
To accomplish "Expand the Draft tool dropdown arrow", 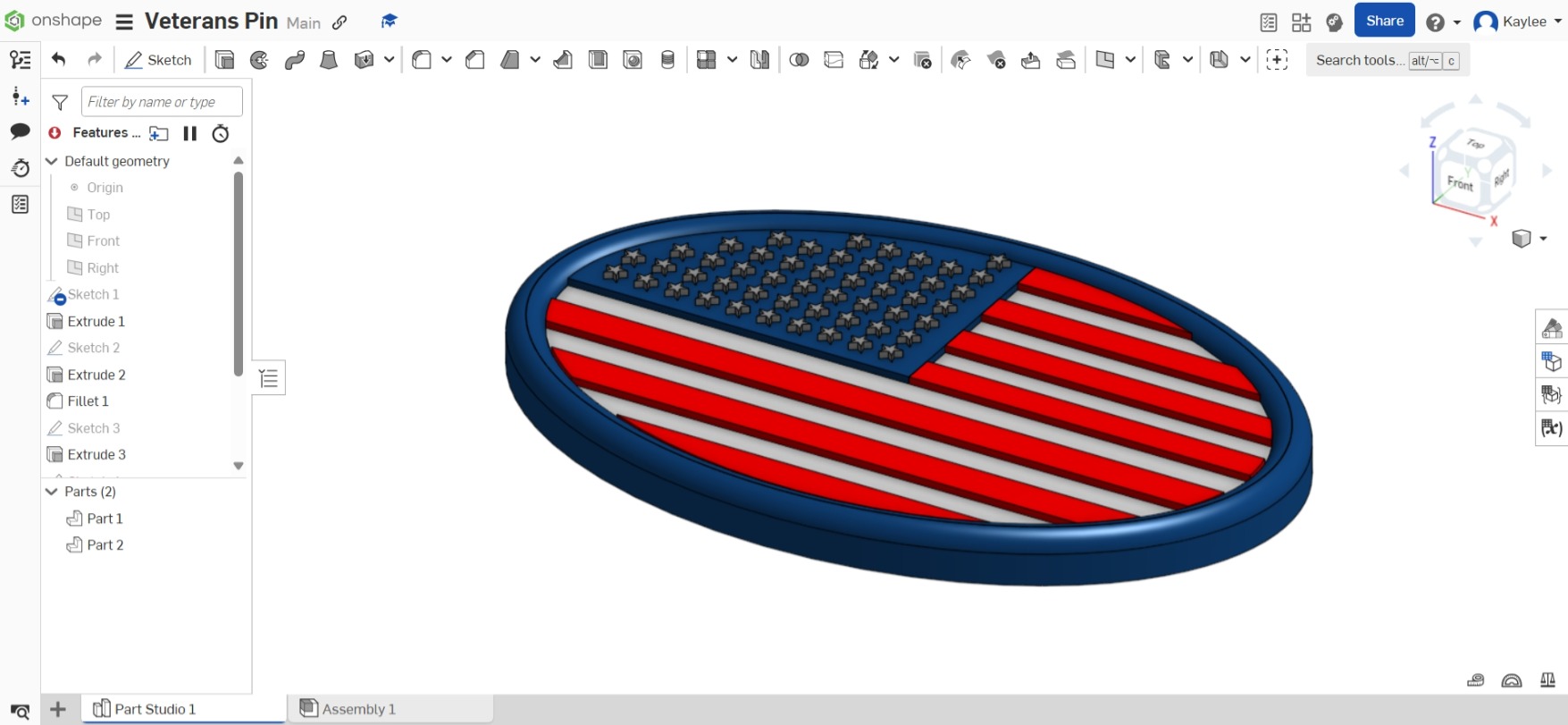I will pyautogui.click(x=535, y=60).
